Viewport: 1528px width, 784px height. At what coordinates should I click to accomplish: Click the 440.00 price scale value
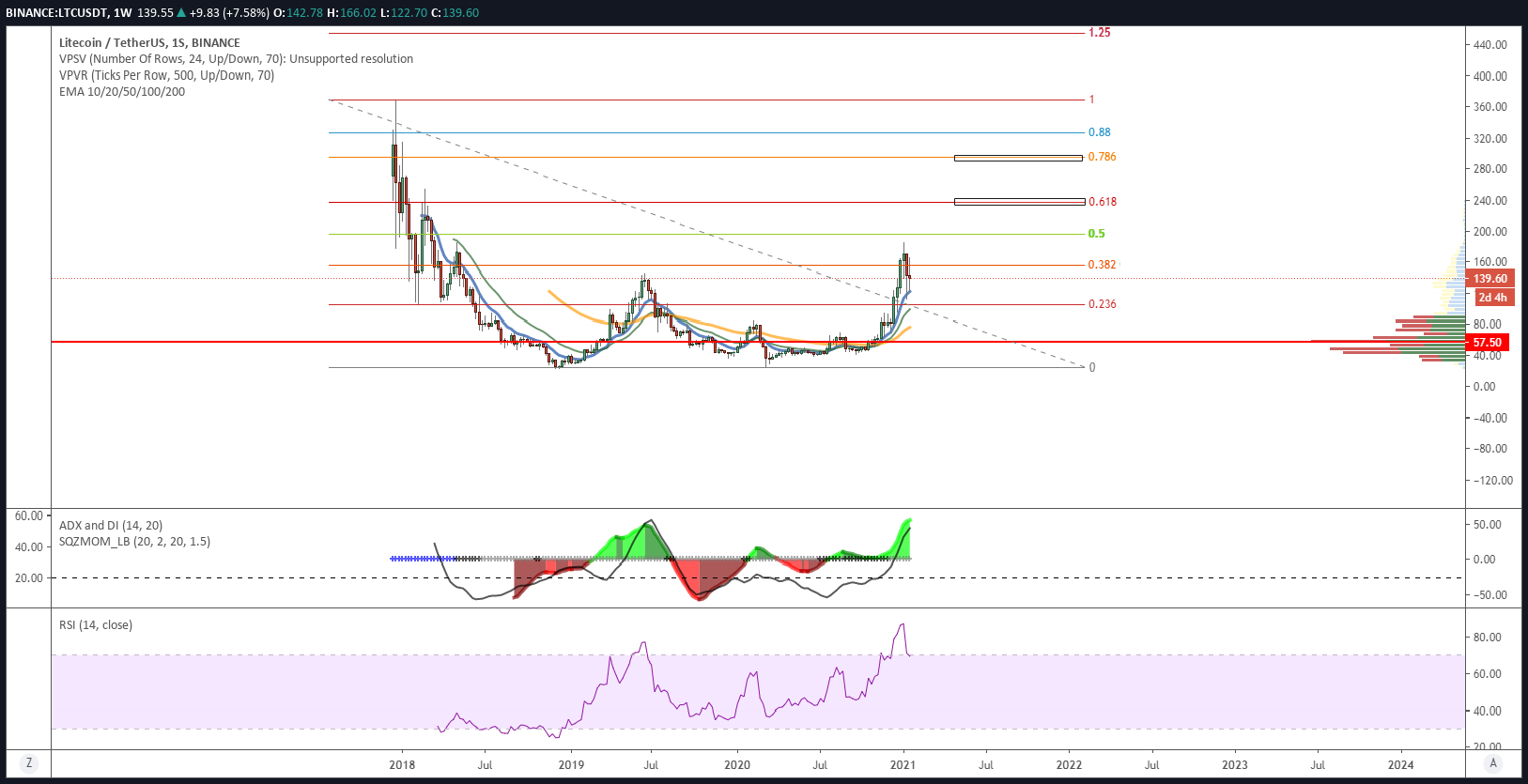(1490, 45)
